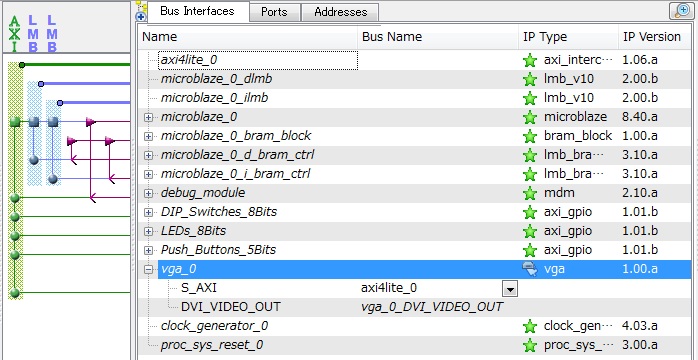Click the green star next to microblaze IP type
Viewport: 698px width, 360px height.
pyautogui.click(x=530, y=117)
